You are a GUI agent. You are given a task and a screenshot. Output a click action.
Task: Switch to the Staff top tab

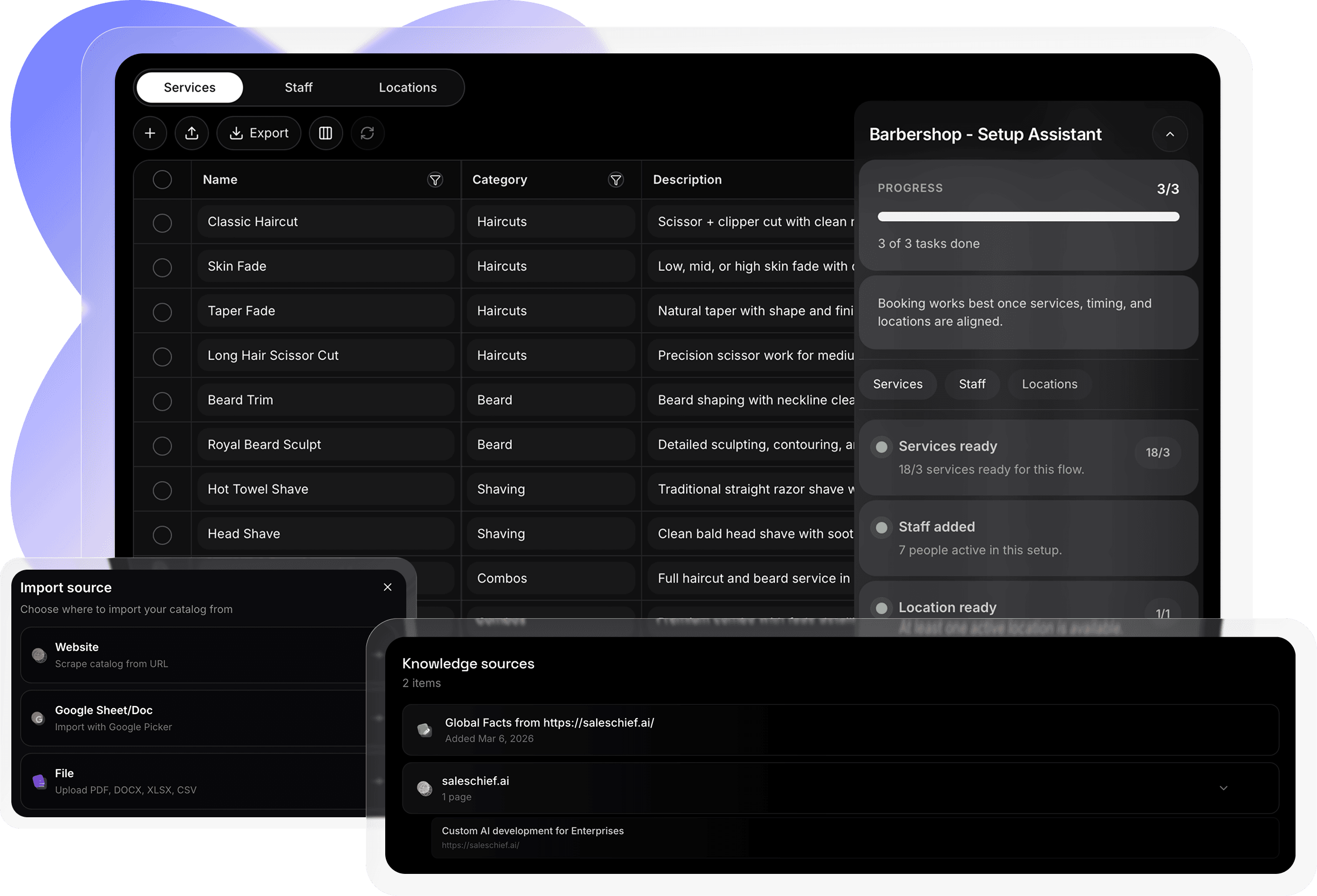(x=298, y=88)
